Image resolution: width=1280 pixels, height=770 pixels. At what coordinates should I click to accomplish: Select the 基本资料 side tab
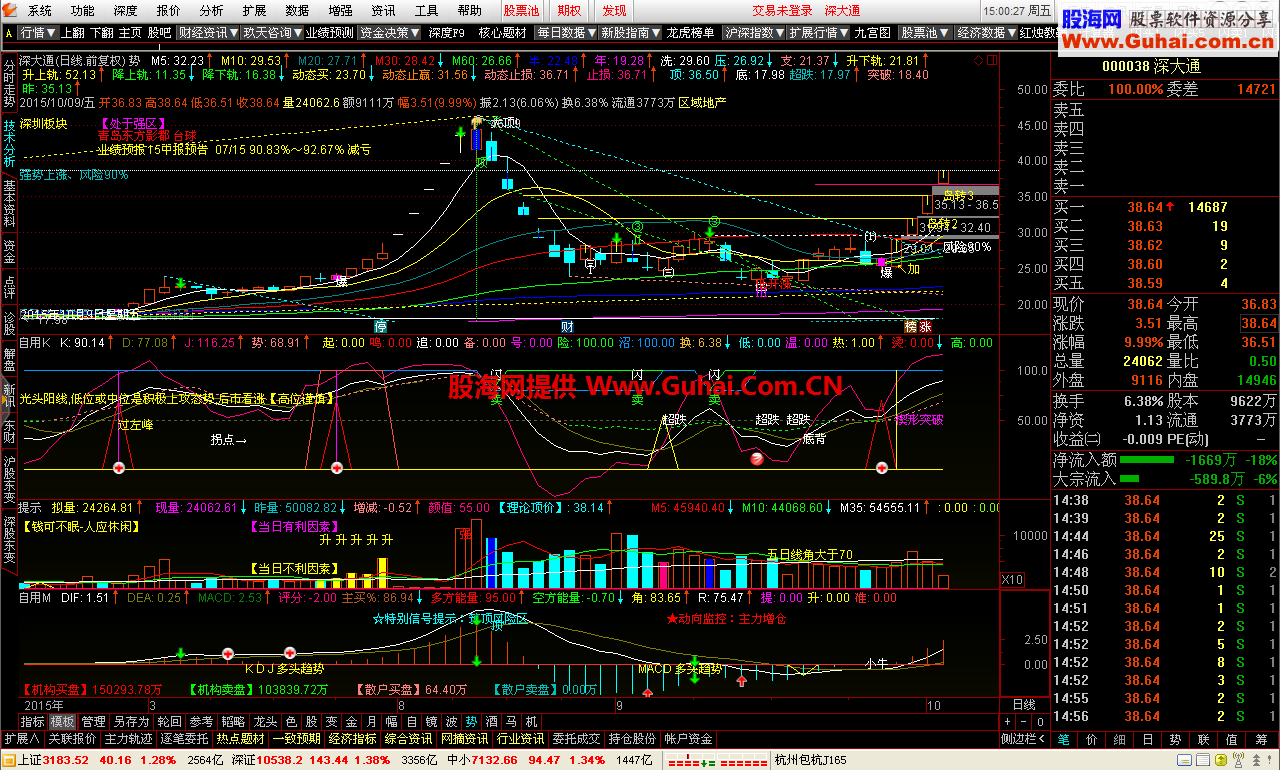coord(9,204)
